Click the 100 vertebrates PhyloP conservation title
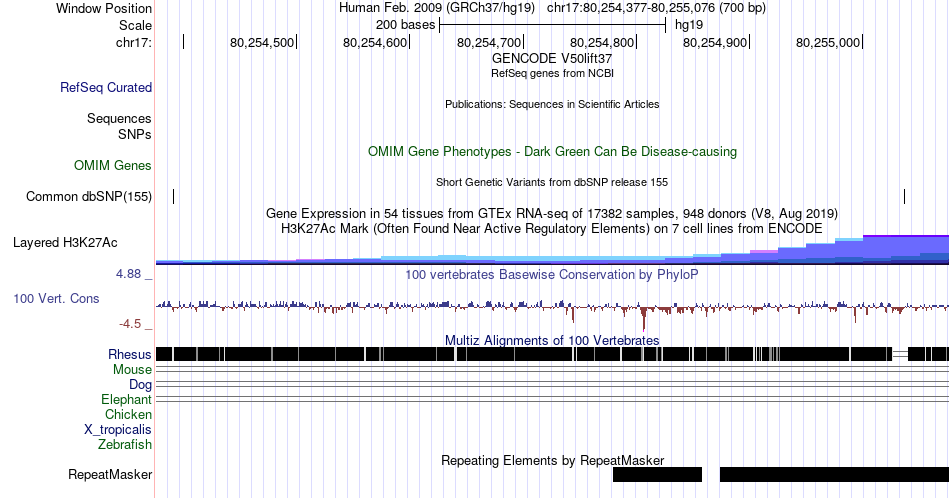This screenshot has width=950, height=498. click(552, 275)
